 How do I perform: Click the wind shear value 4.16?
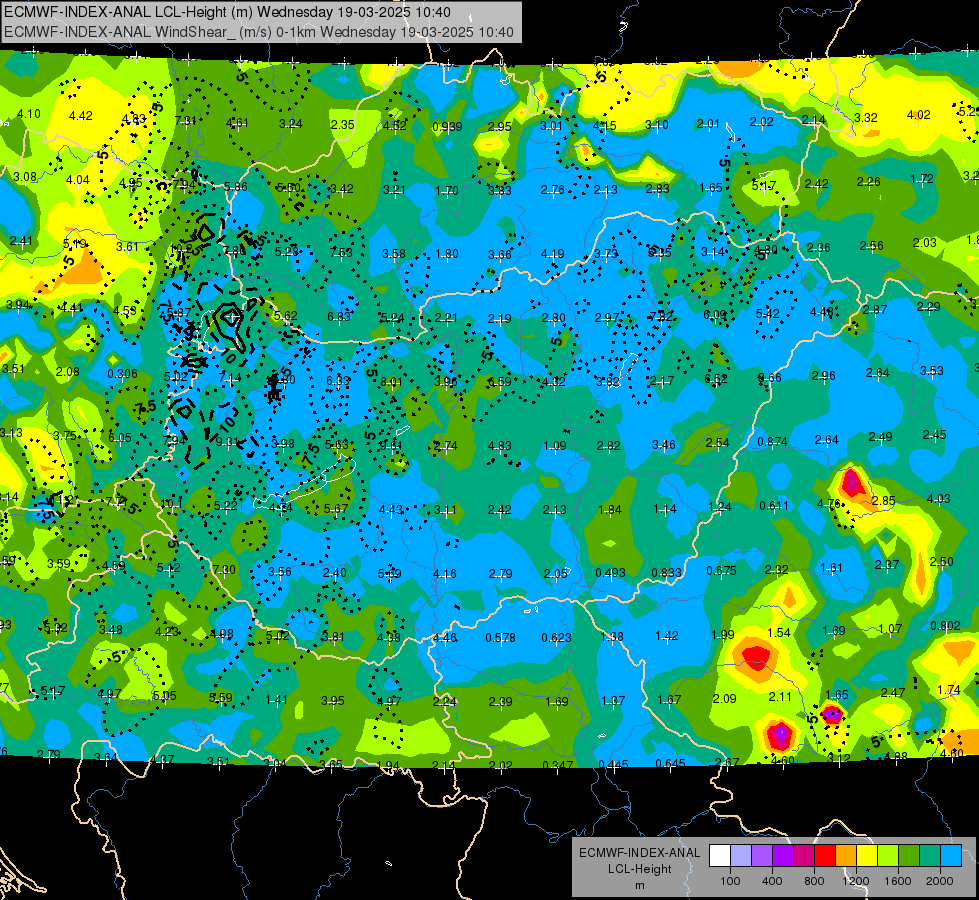click(445, 573)
